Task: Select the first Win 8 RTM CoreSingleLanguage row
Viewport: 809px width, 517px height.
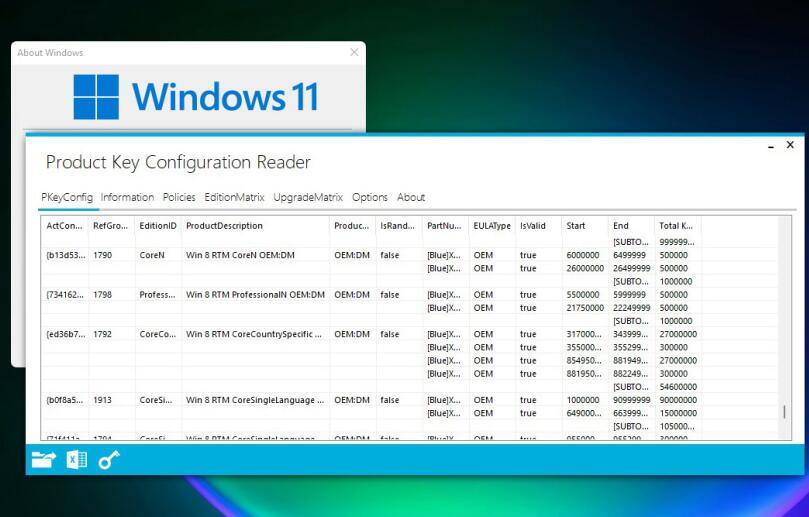Action: (410, 400)
